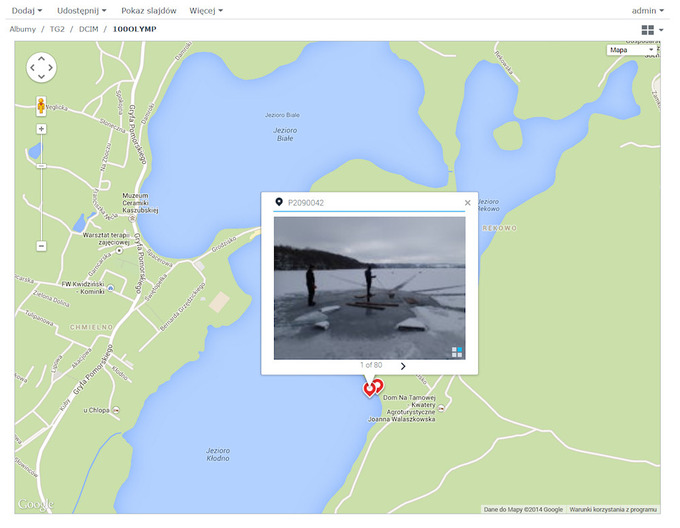Zoom in with the plus button

[41, 129]
